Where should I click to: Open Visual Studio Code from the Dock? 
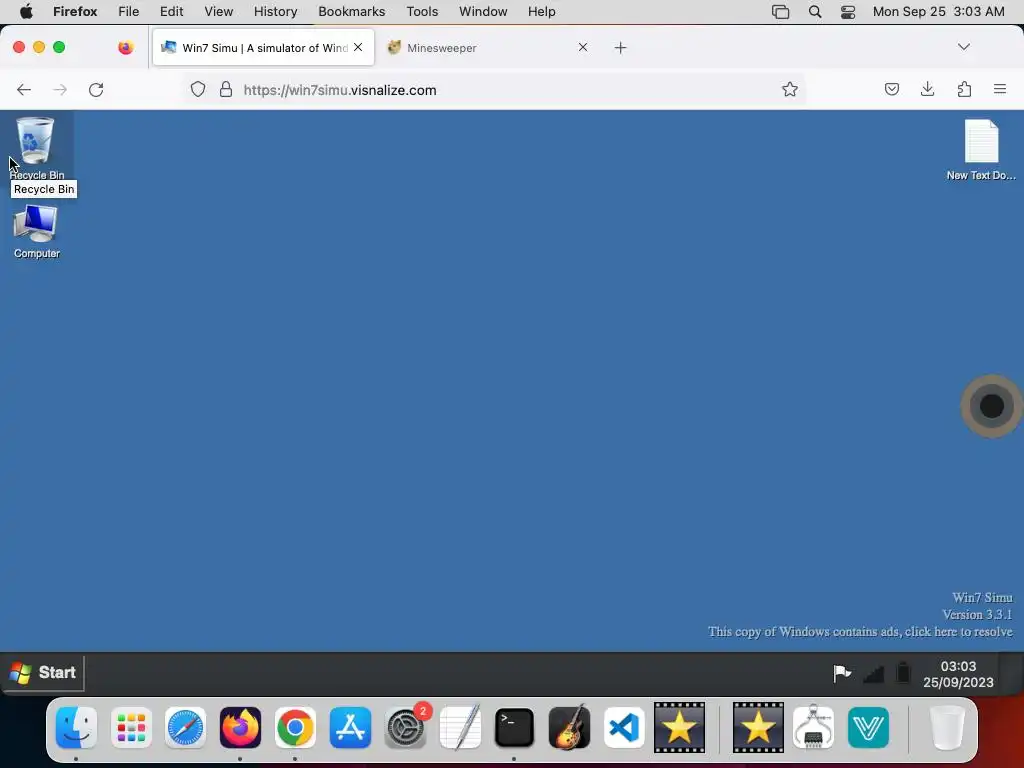coord(624,727)
